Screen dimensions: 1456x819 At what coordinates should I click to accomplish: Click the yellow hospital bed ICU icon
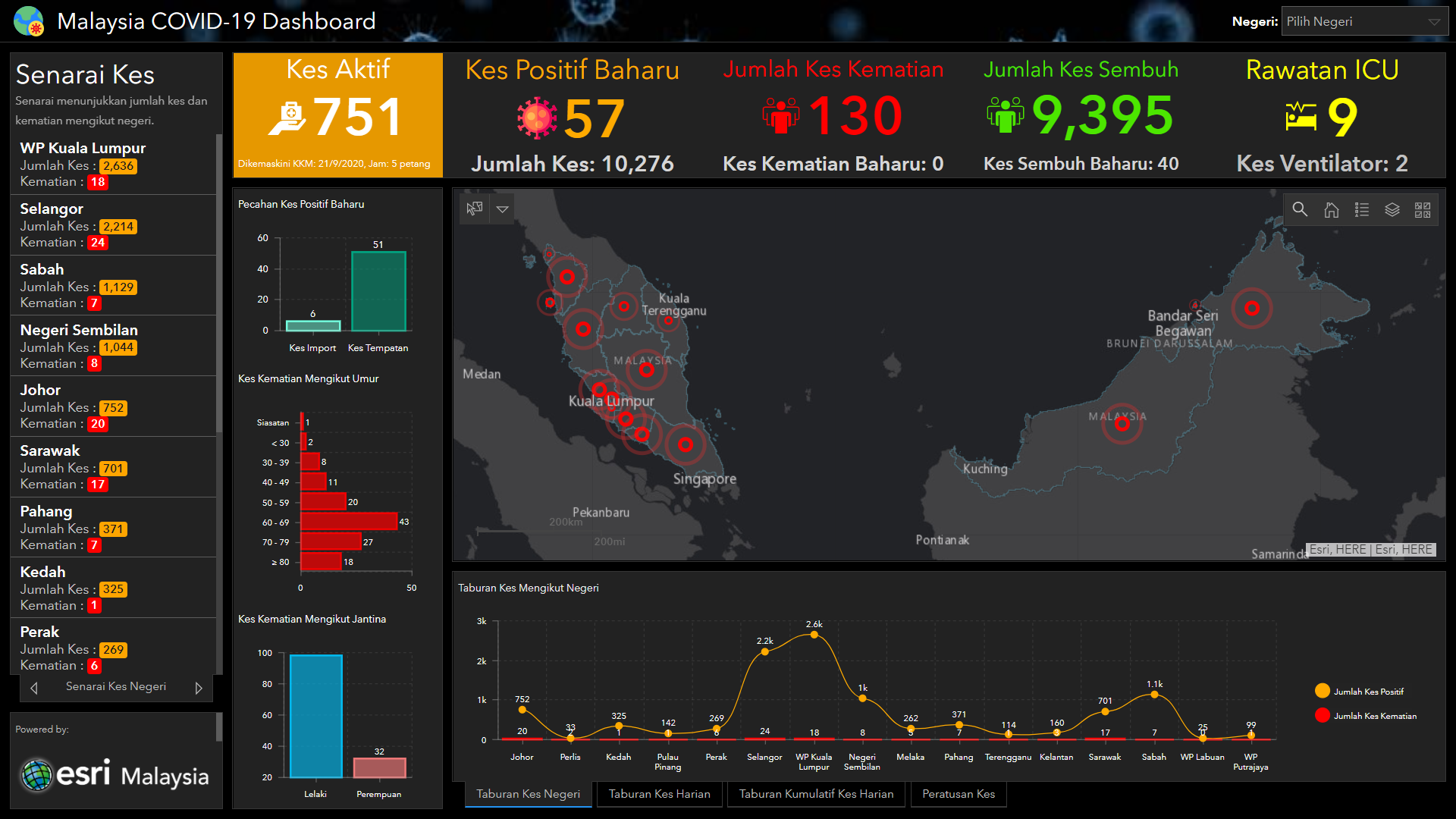[1301, 116]
